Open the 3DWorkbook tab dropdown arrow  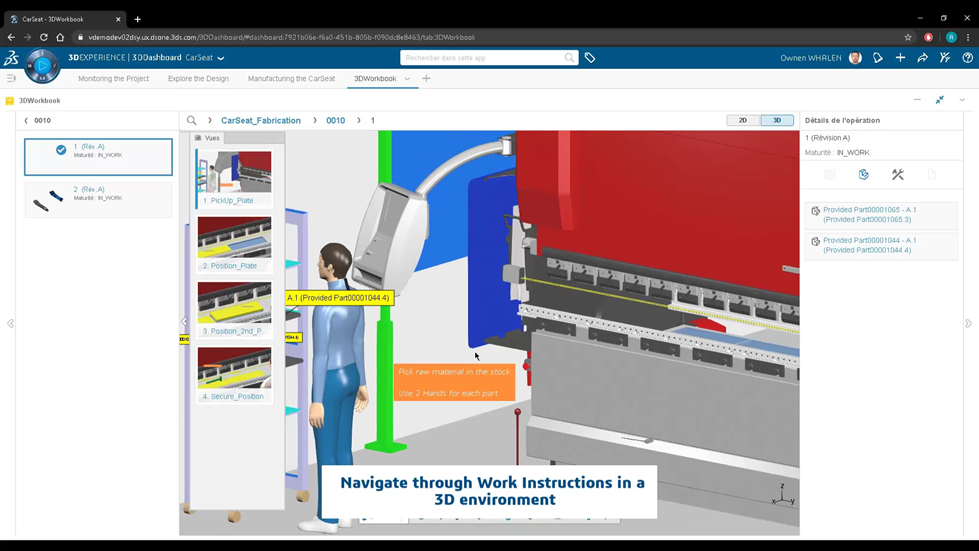[407, 79]
